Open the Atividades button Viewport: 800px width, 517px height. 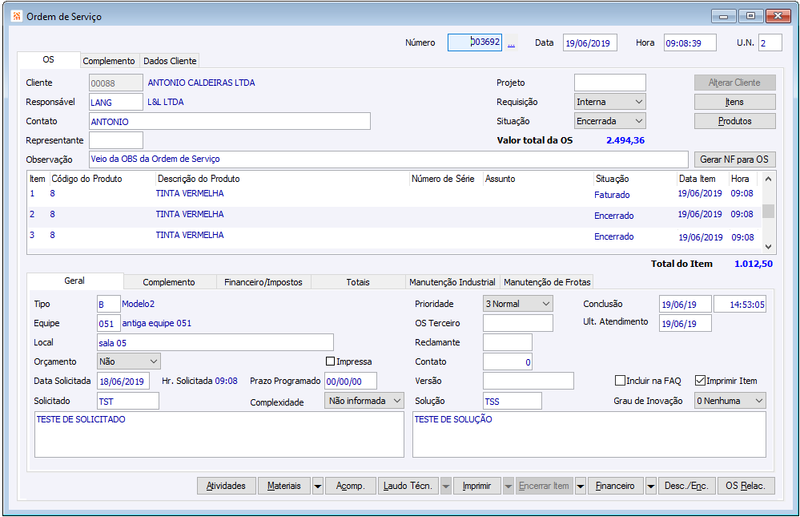(226, 486)
